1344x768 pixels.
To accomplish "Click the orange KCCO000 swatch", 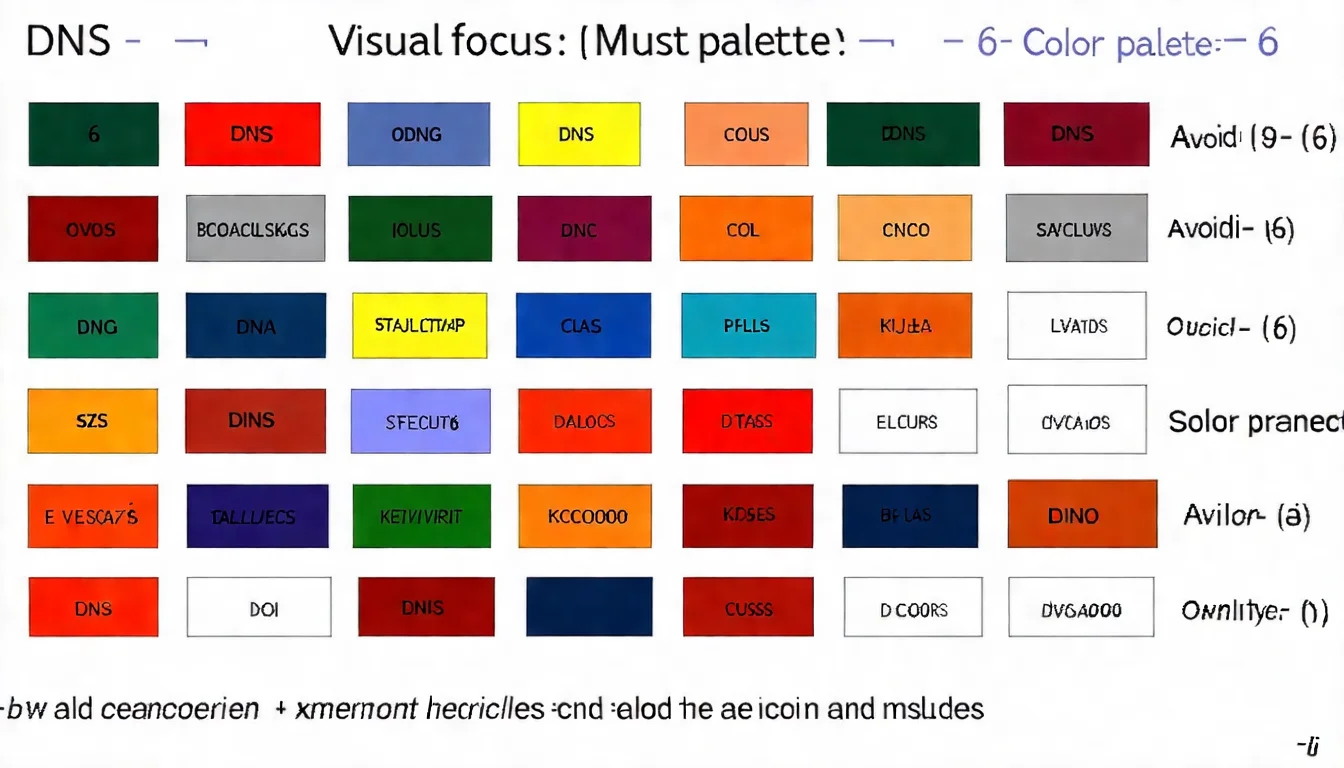I will [585, 516].
